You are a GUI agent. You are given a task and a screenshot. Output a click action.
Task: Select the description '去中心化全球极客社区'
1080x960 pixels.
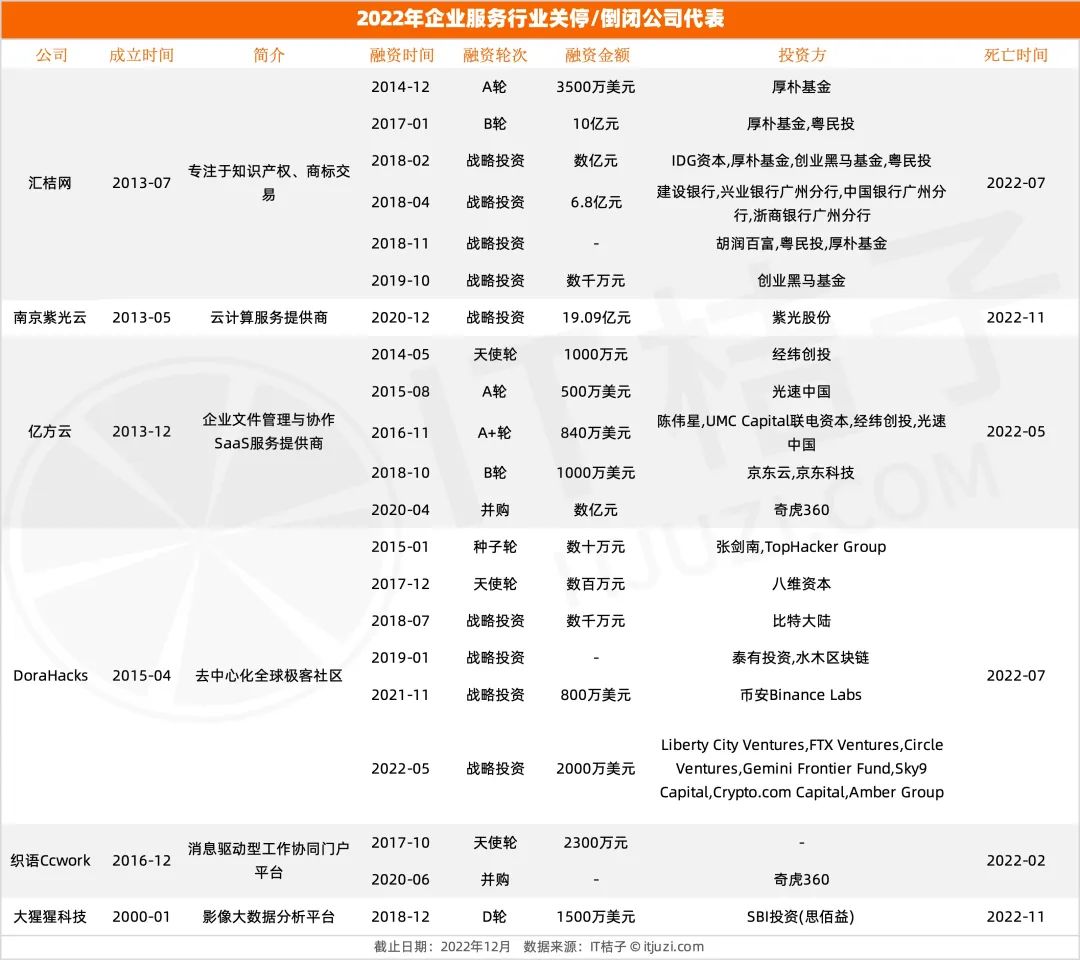tap(269, 676)
